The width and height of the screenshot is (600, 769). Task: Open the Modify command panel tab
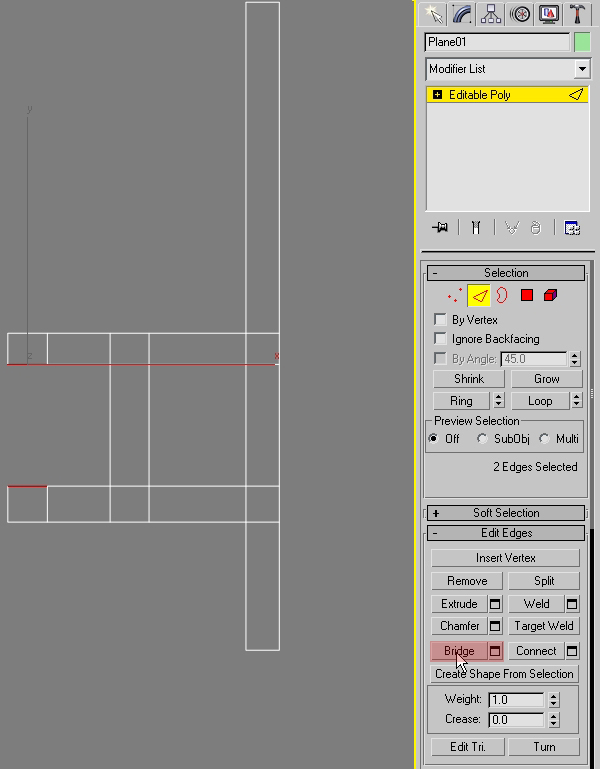point(462,14)
